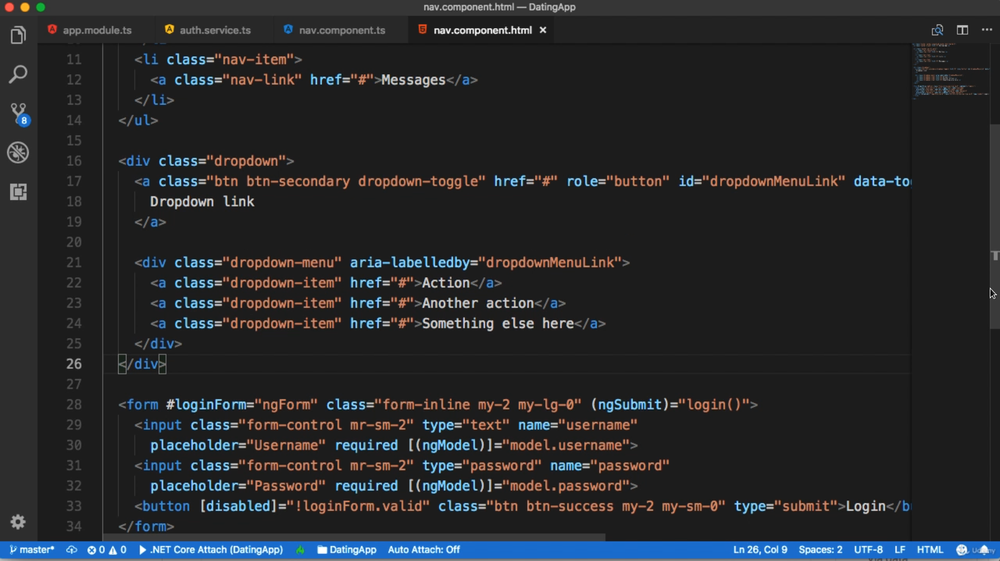The height and width of the screenshot is (561, 1000).
Task: Click the code minimap preview
Action: click(x=949, y=75)
